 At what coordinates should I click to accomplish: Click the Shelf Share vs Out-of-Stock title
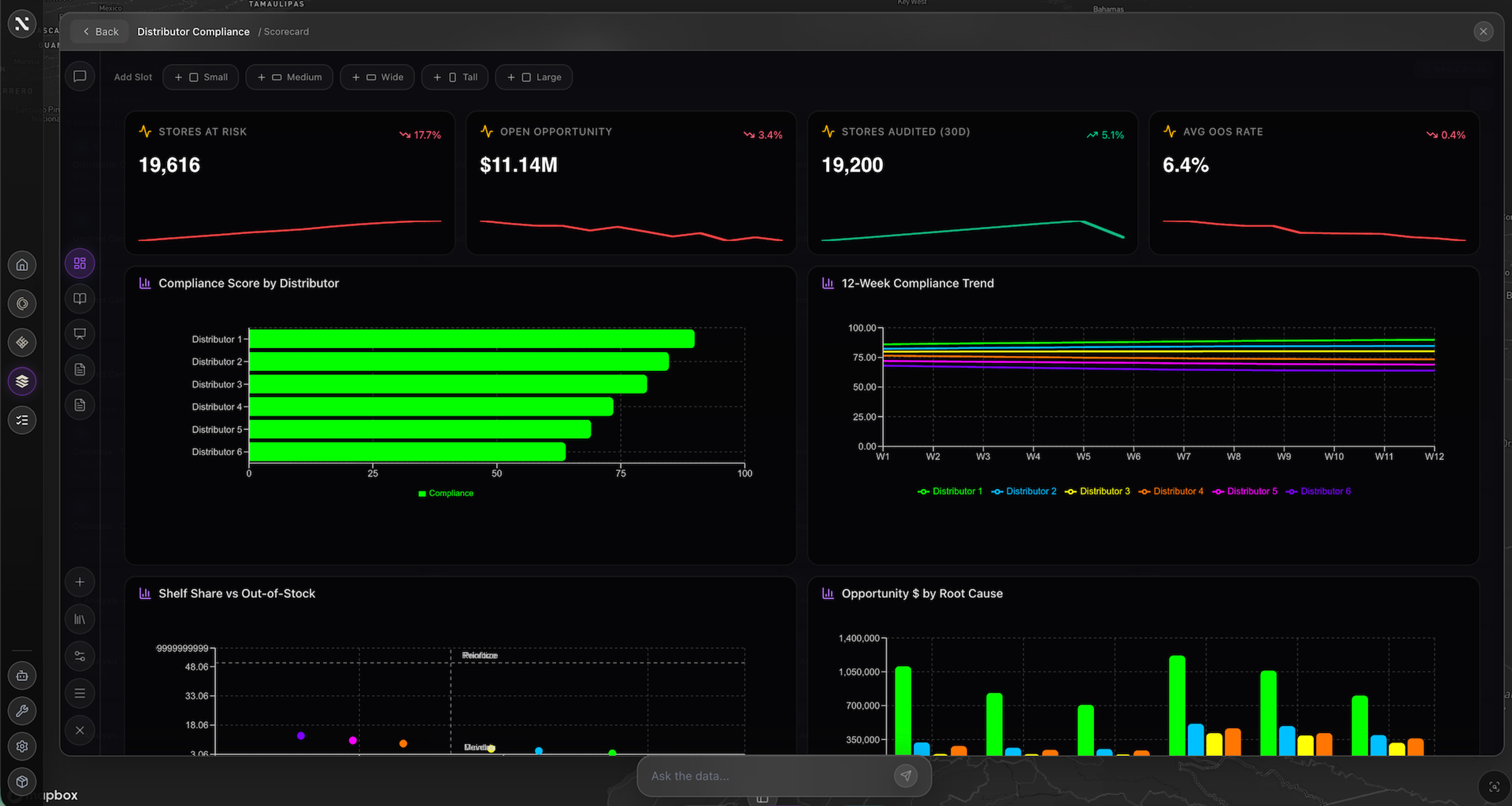[237, 593]
